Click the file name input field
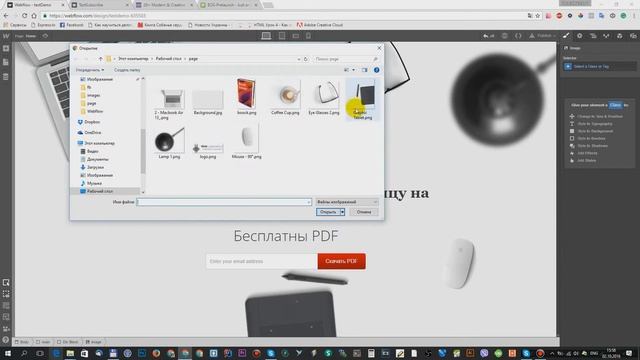 (224, 202)
